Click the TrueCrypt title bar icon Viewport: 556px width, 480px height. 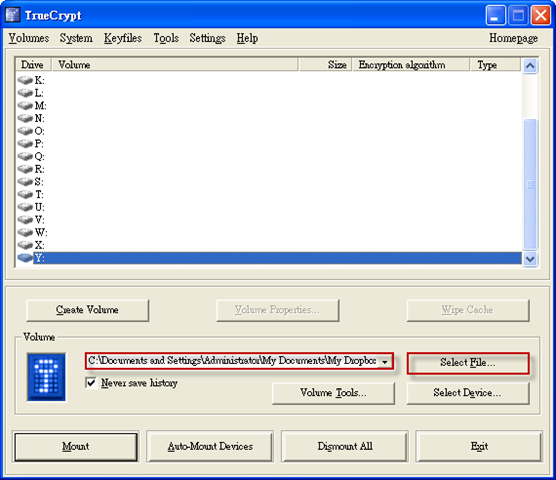click(x=13, y=15)
